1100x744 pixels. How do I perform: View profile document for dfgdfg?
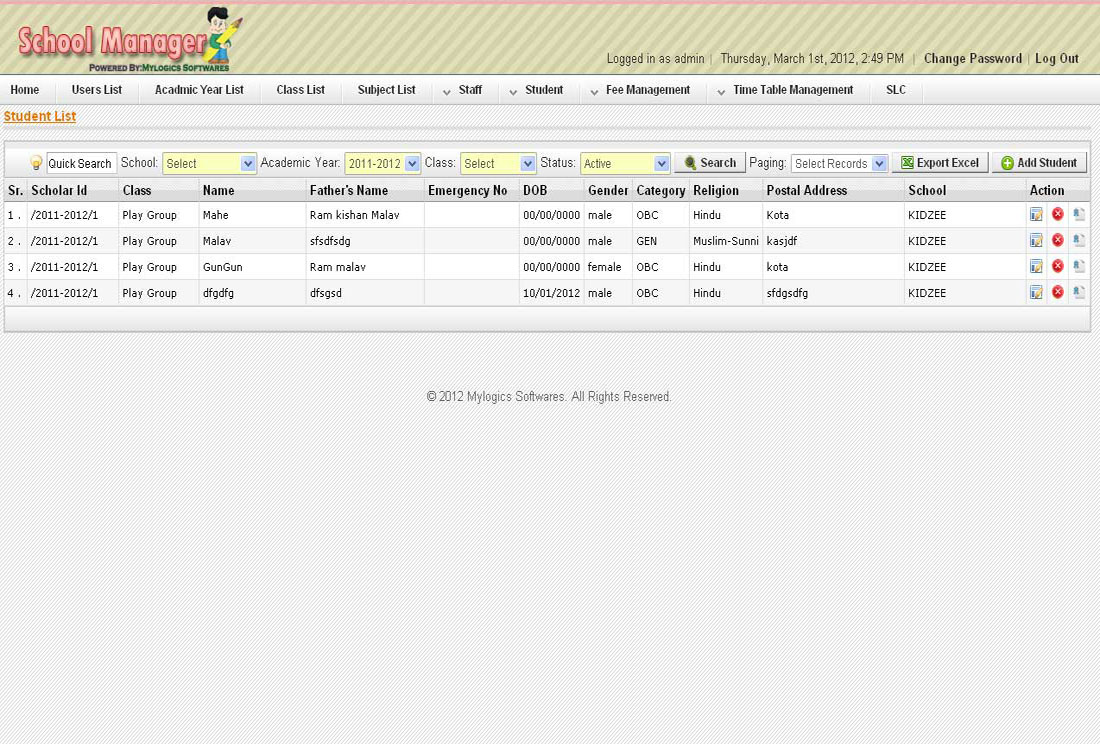pyautogui.click(x=1079, y=292)
